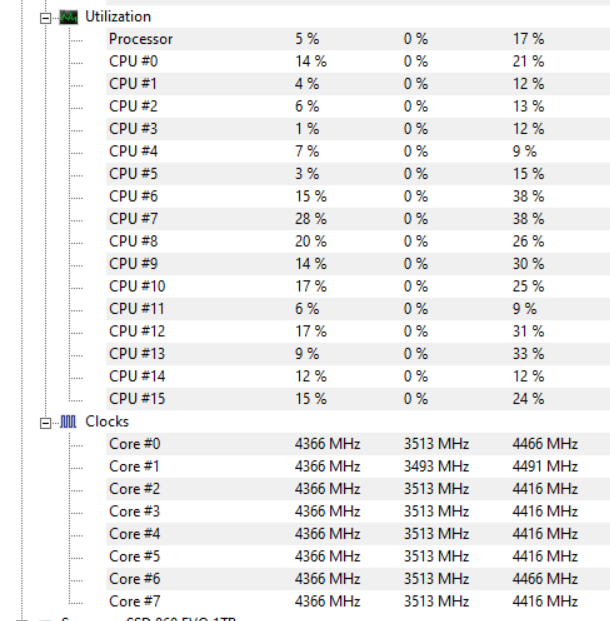Click the green Utilization graph icon
The width and height of the screenshot is (610, 621).
[69, 17]
